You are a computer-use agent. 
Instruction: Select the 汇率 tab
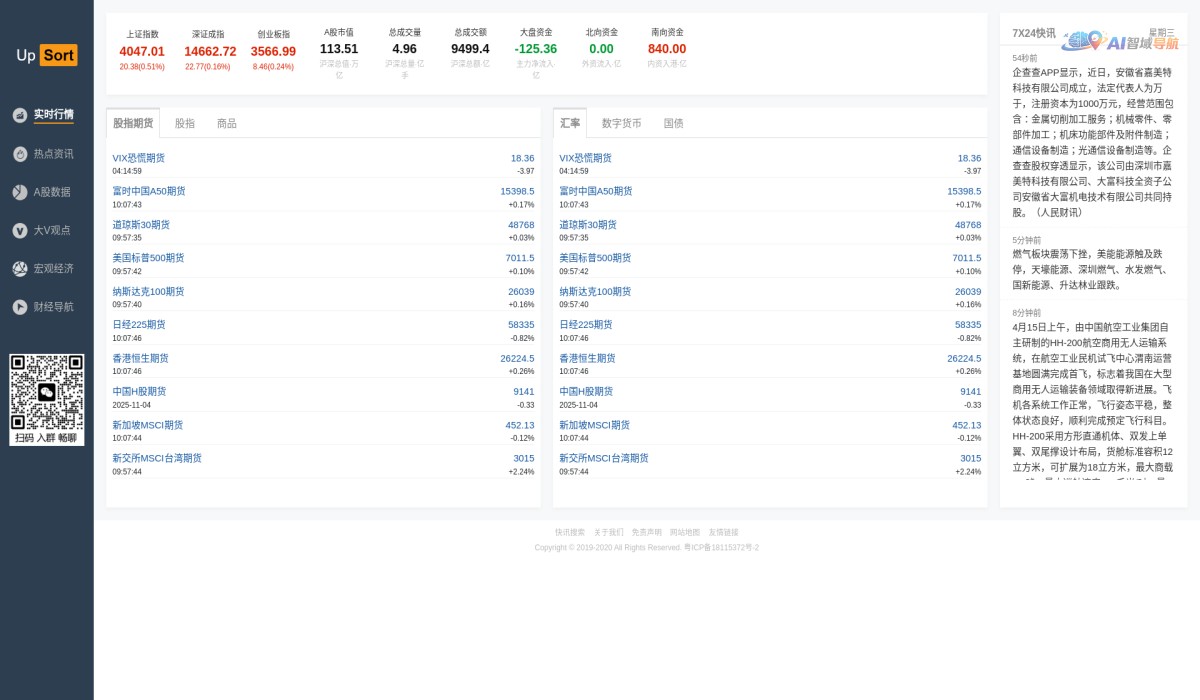click(x=570, y=124)
